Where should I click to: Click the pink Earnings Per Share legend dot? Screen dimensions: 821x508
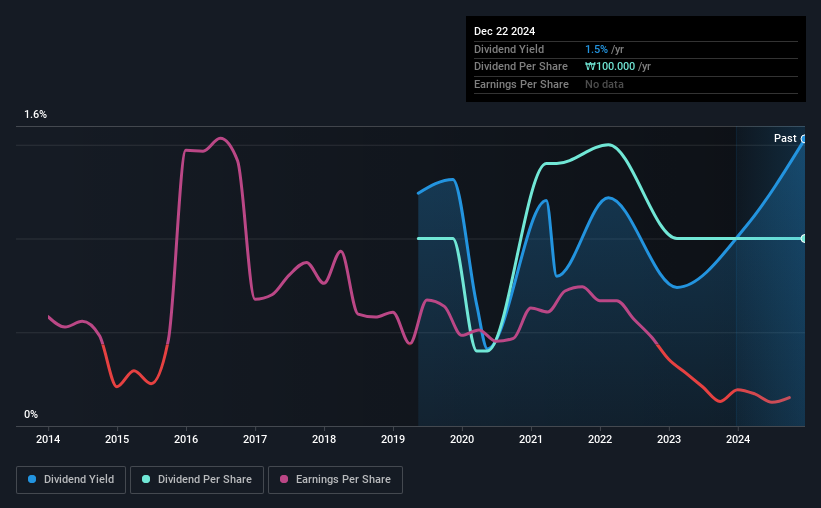284,479
